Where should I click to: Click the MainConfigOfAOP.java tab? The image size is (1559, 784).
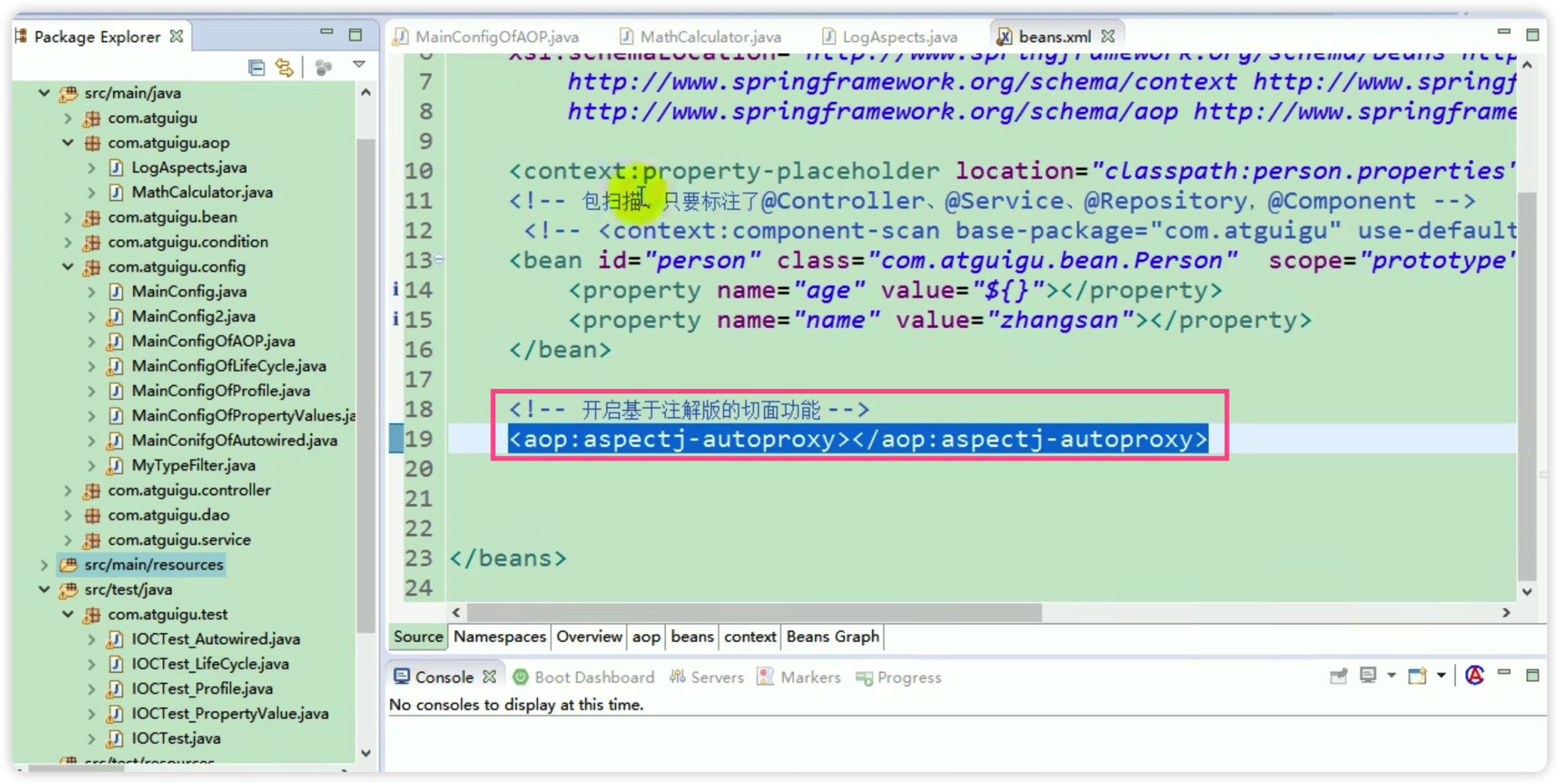(x=491, y=37)
